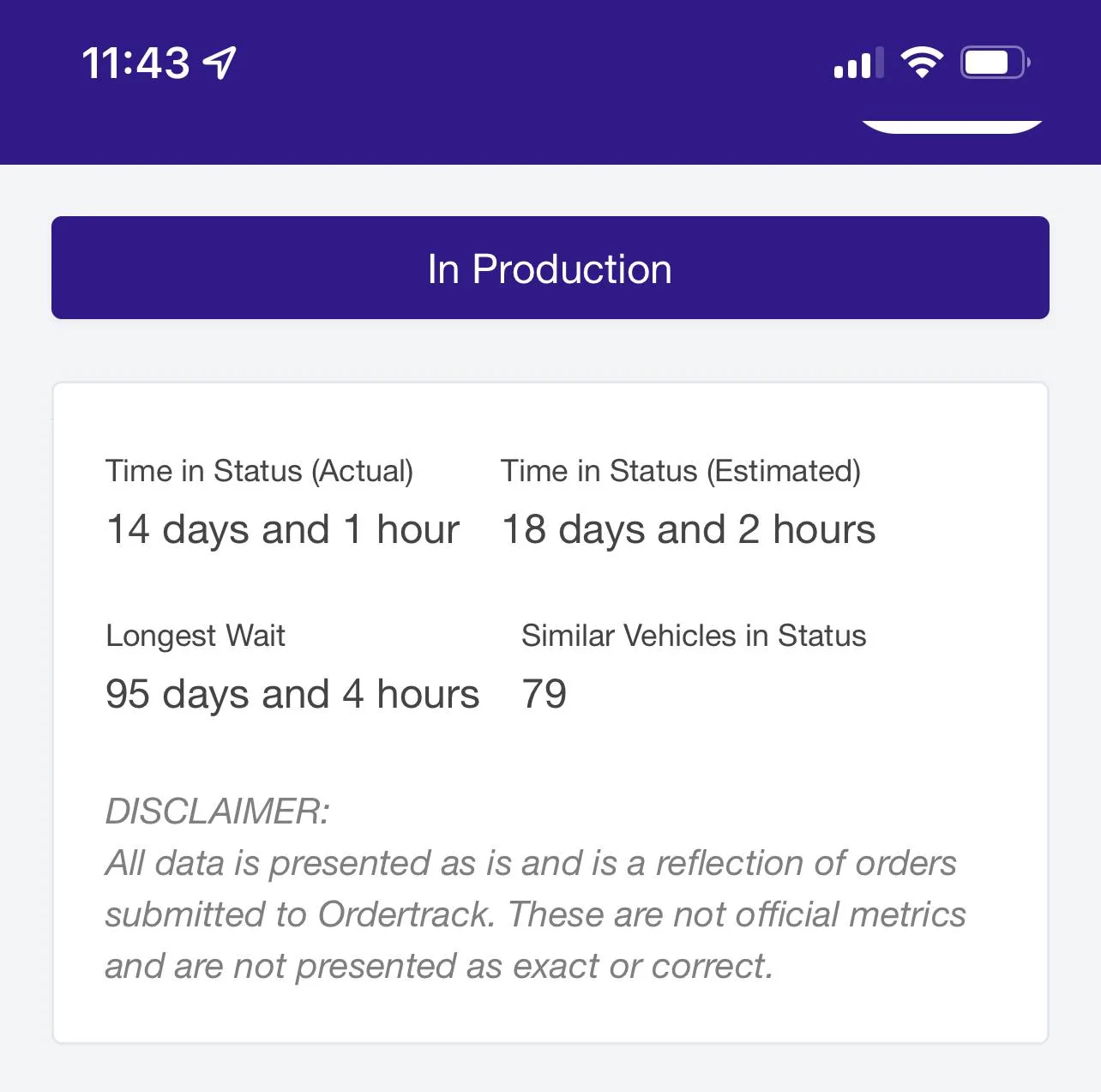Image resolution: width=1101 pixels, height=1092 pixels.
Task: Tap These are not official metrics sentence
Action: (x=737, y=914)
